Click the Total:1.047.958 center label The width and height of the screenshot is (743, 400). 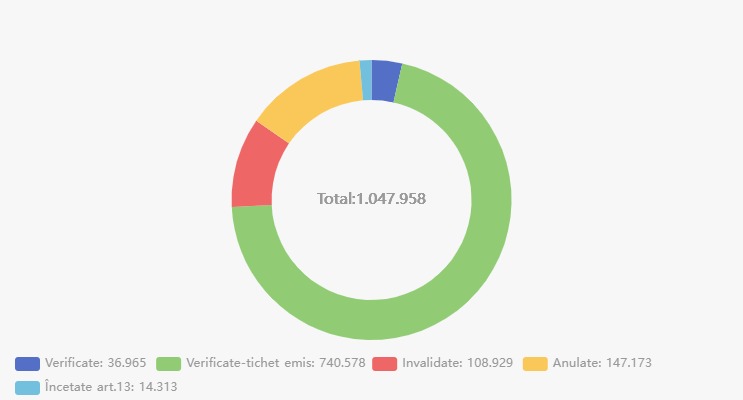pos(372,199)
